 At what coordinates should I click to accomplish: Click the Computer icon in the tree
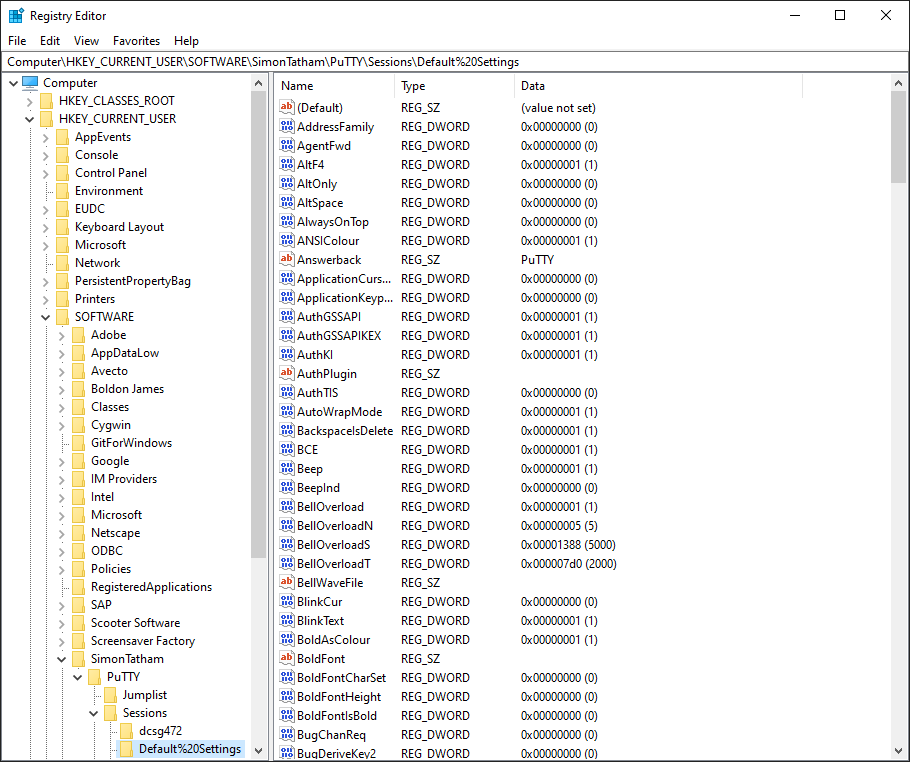tap(30, 83)
